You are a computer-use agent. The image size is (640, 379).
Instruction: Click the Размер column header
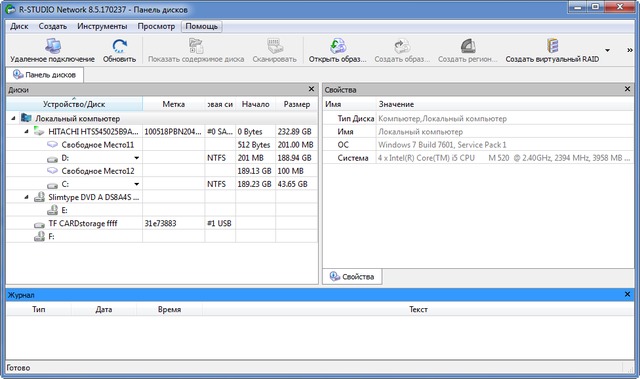point(297,104)
